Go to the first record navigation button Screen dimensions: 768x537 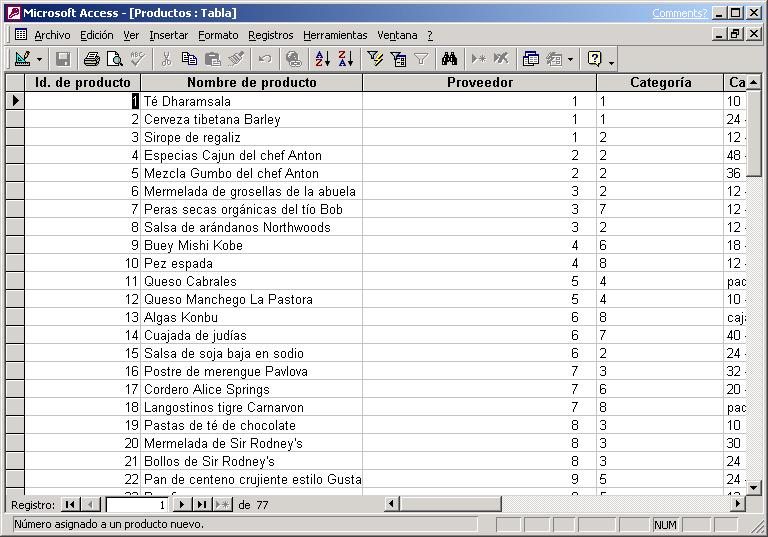point(70,504)
